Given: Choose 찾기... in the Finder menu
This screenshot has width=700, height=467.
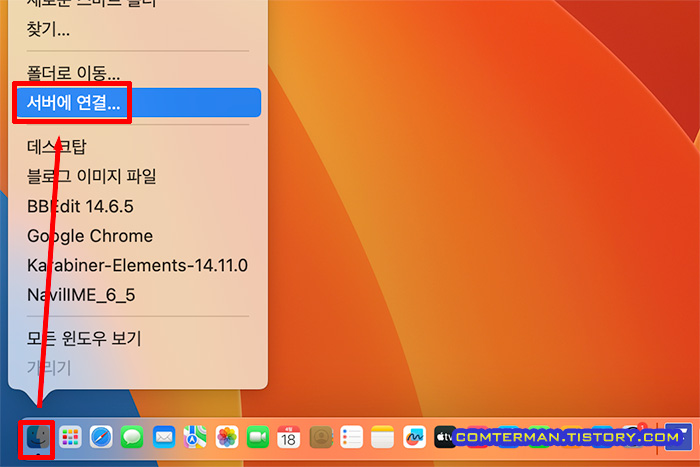Looking at the screenshot, I should pos(138,29).
